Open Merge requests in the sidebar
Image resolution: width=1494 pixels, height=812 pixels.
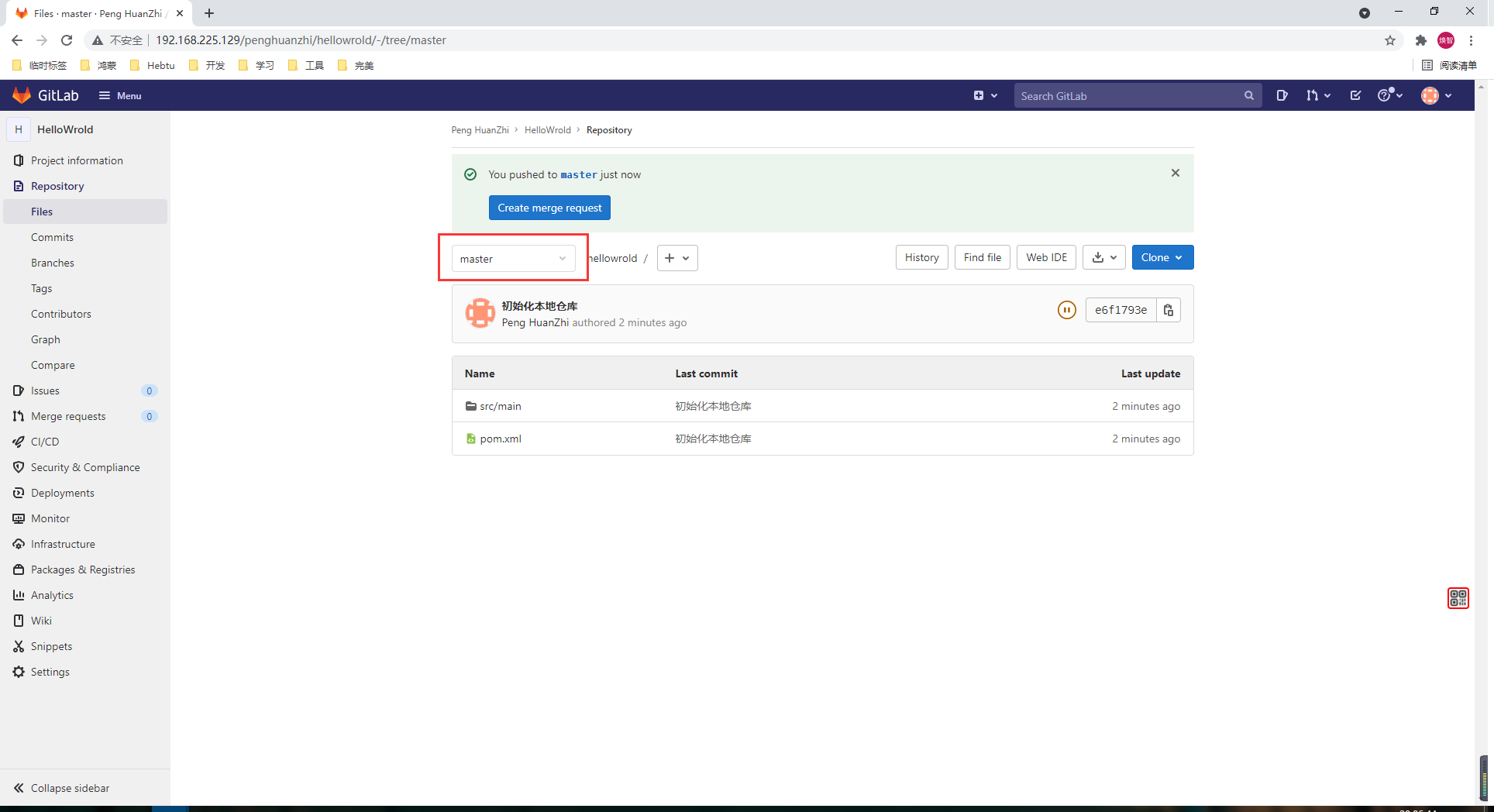pyautogui.click(x=85, y=416)
